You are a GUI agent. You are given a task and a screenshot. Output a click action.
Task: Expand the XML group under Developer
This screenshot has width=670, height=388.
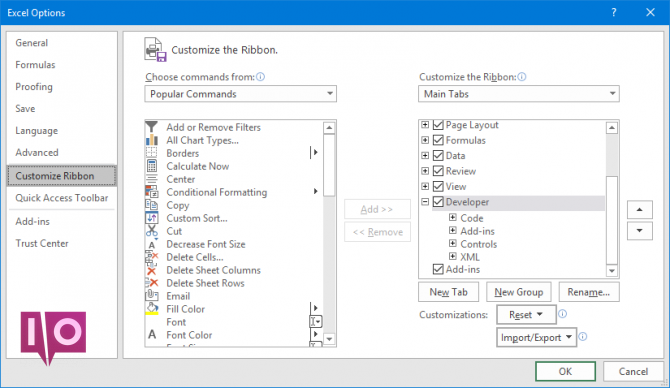click(453, 256)
